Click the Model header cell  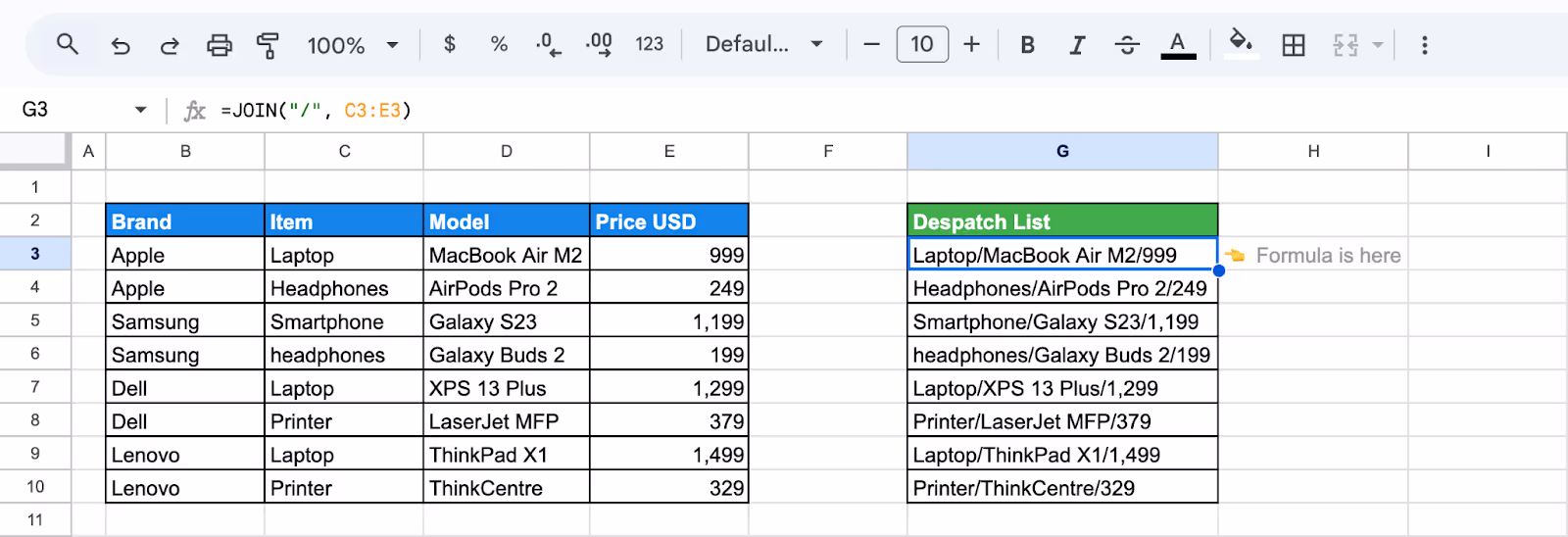[507, 221]
